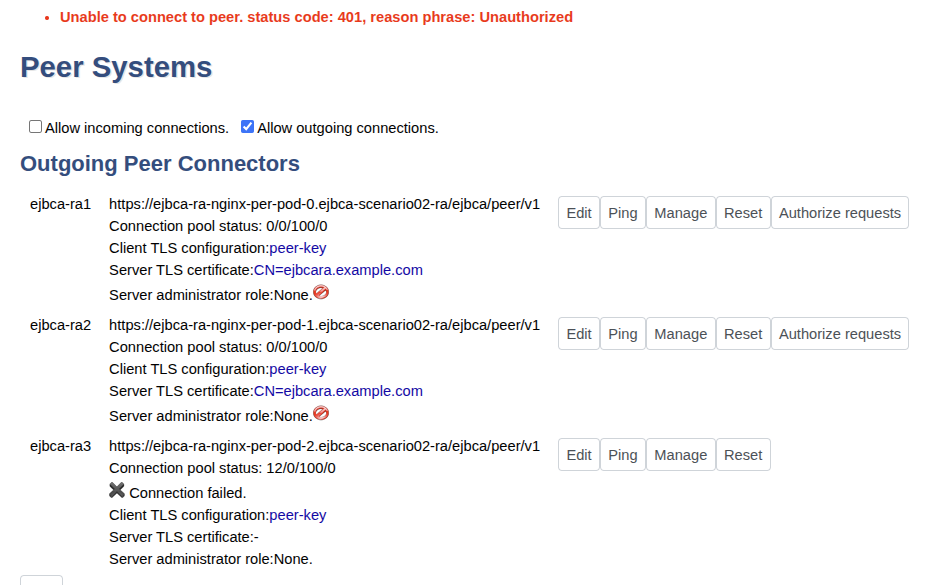Edit the ejbca-ra1 peer connector
Viewport: 944px width, 585px height.
579,213
